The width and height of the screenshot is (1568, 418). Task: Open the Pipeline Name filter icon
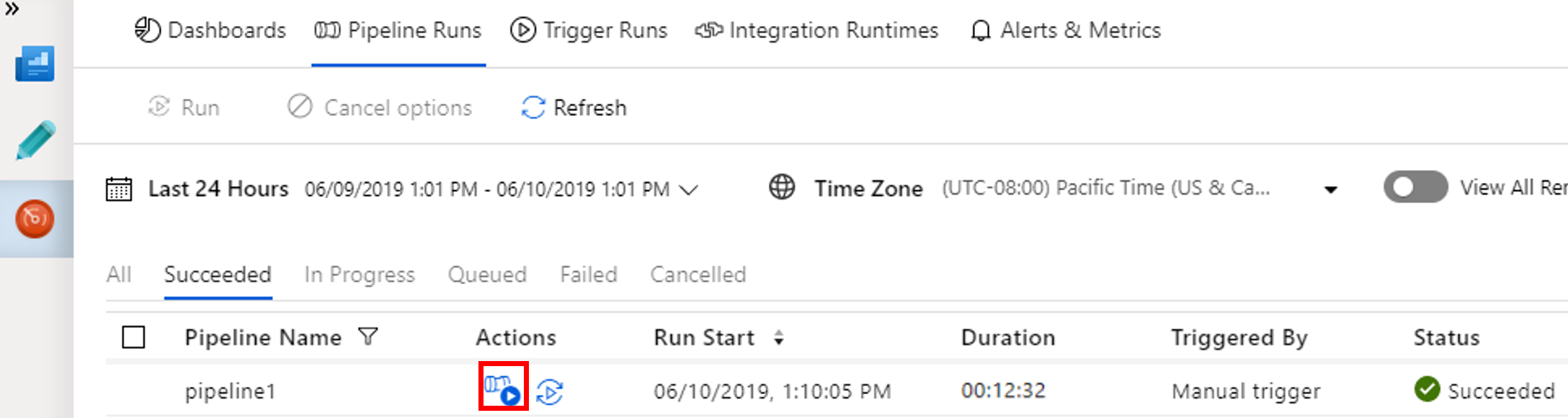click(x=368, y=337)
